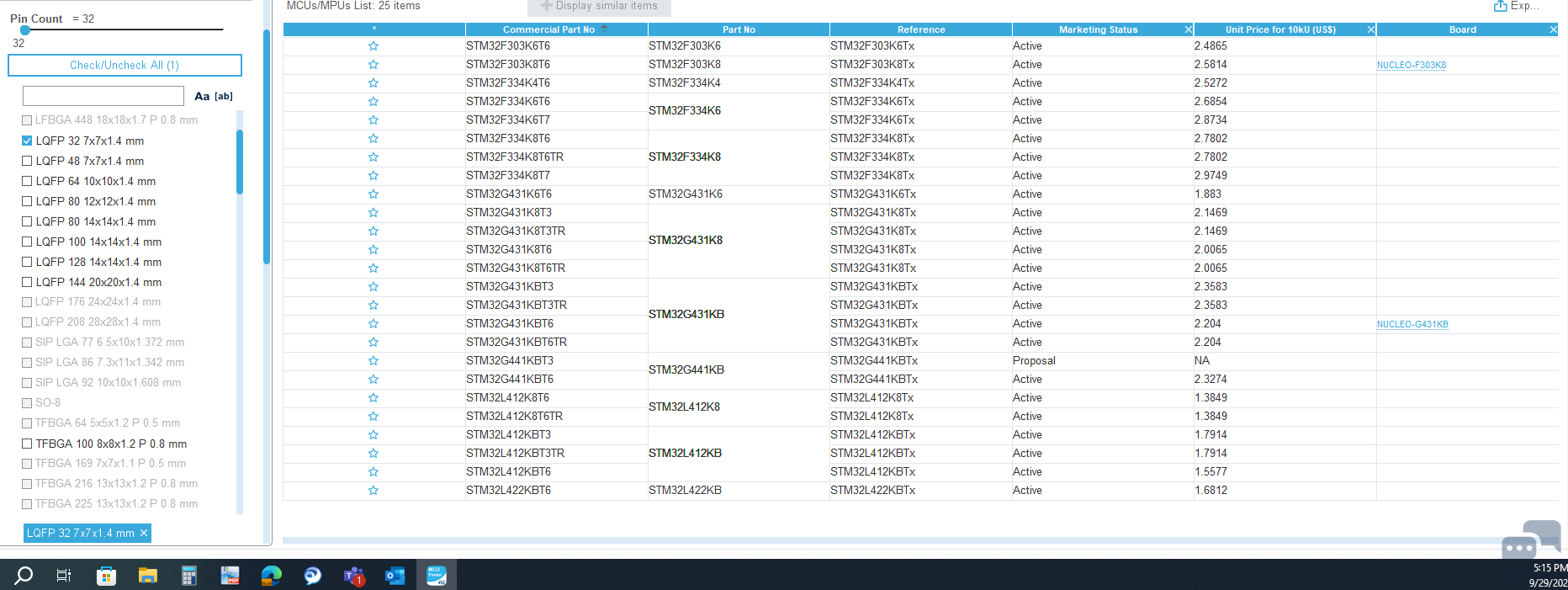Screen dimensions: 1568x590
Task: Open Outlook from the taskbar
Action: (x=395, y=576)
